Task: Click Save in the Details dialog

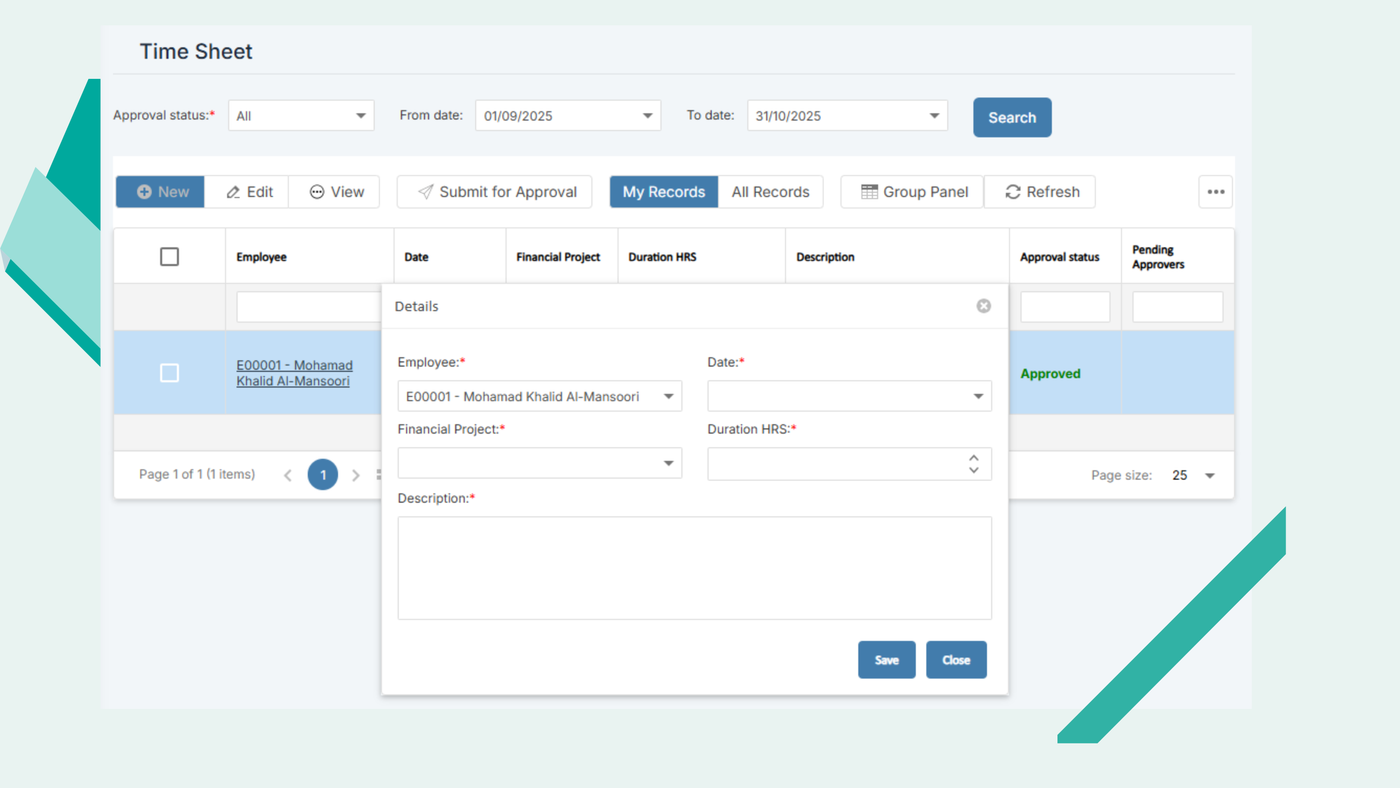Action: 886,660
